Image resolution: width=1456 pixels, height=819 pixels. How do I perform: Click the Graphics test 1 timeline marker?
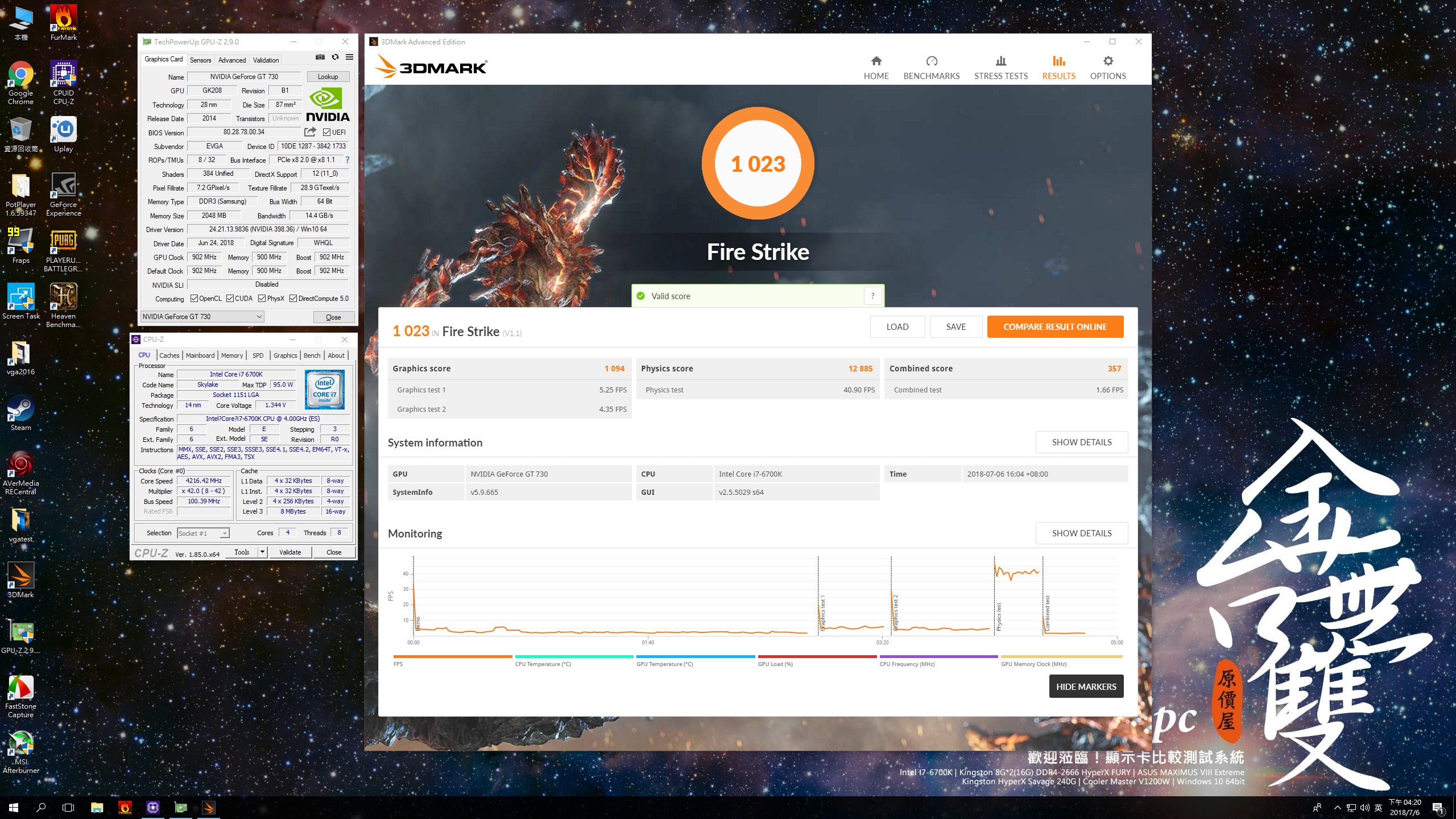click(x=822, y=612)
